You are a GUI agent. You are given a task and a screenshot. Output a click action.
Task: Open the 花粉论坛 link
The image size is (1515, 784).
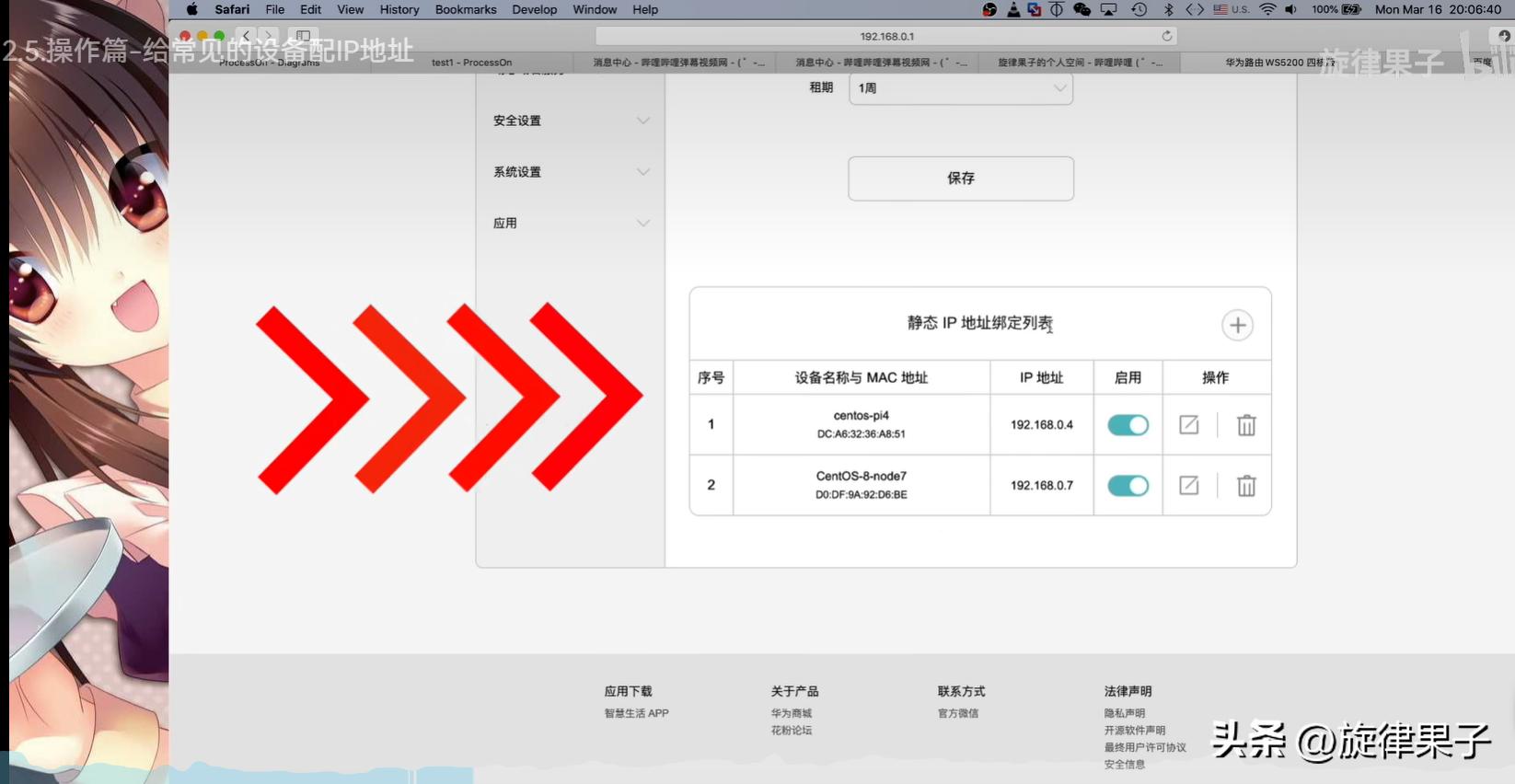point(792,731)
